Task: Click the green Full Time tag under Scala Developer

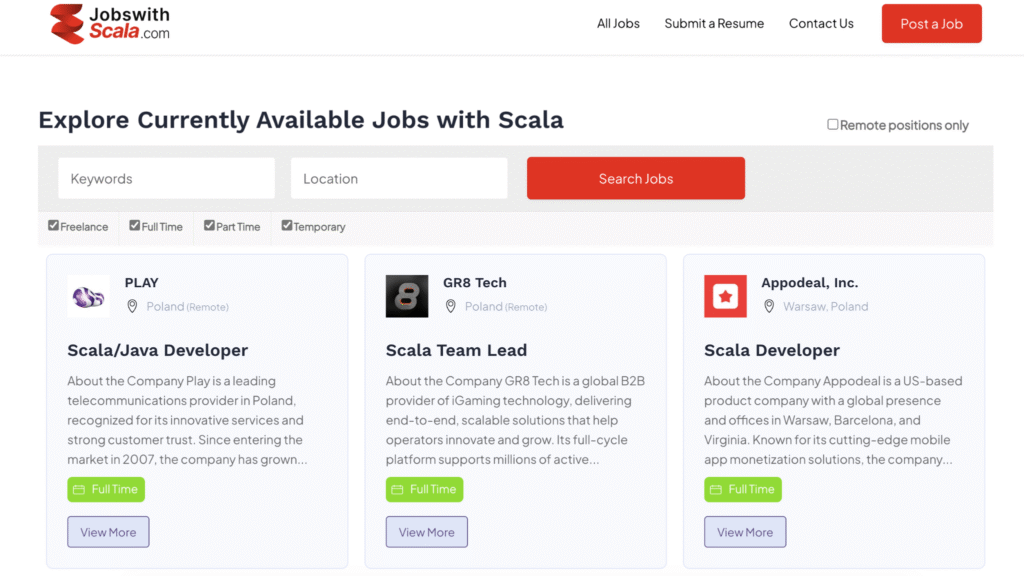Action: point(742,489)
